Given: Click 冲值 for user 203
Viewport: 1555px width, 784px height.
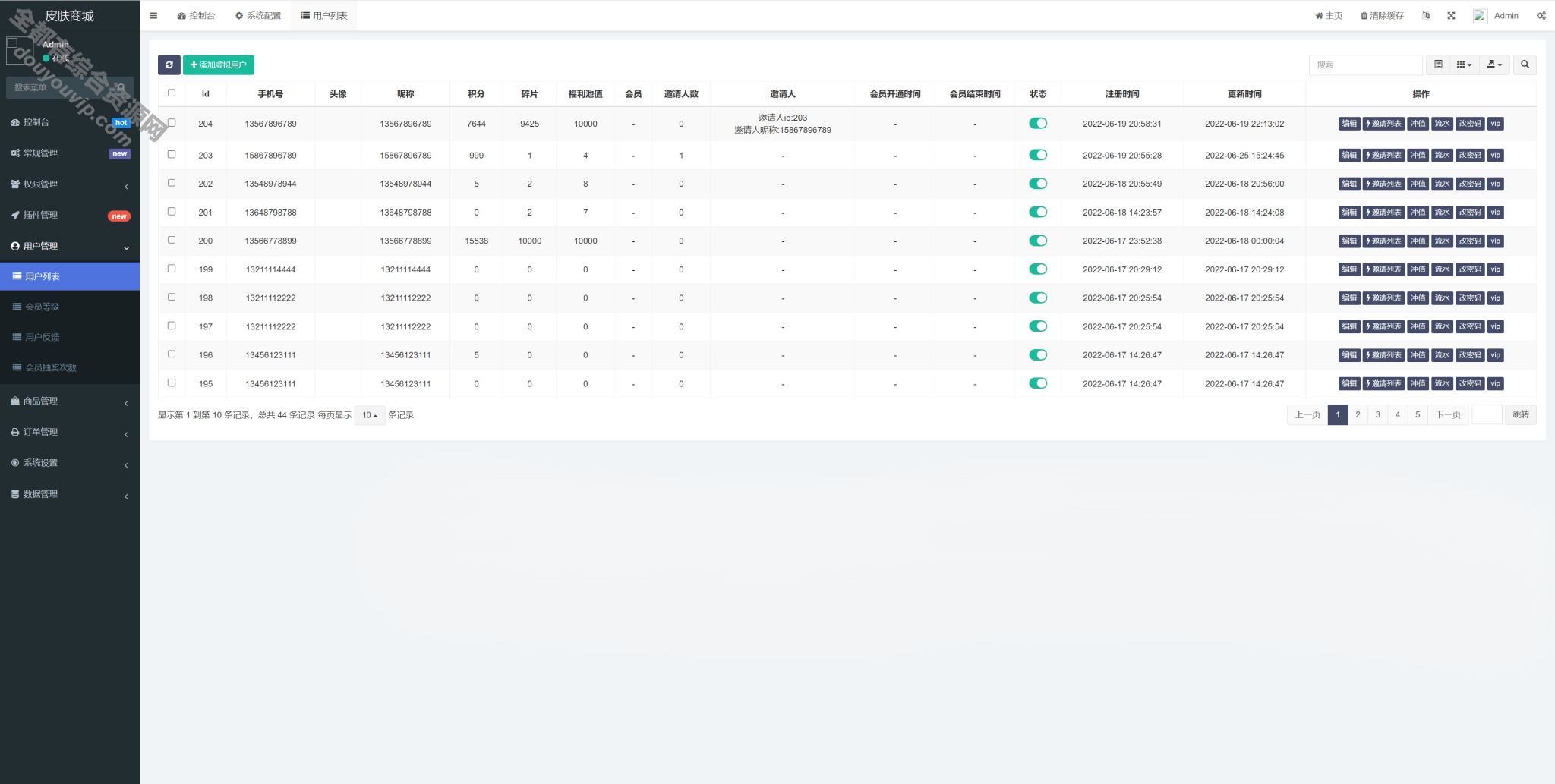Looking at the screenshot, I should coord(1418,156).
